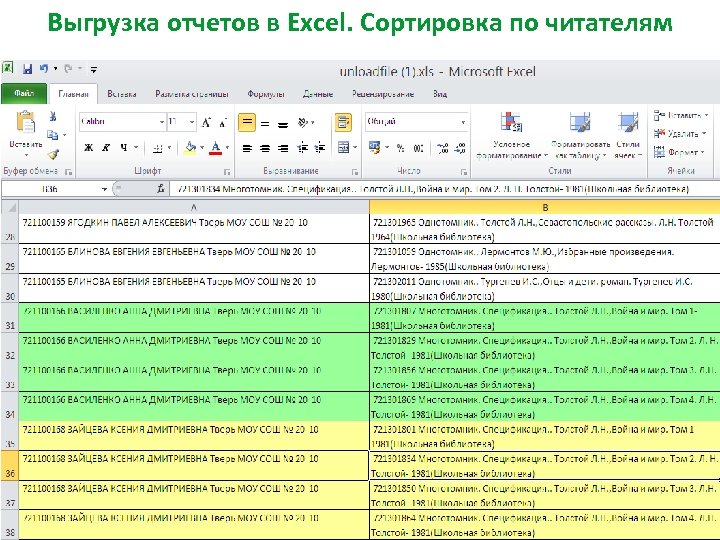Click the Undo arrow icon
Screen dimensions: 720x540
44,69
